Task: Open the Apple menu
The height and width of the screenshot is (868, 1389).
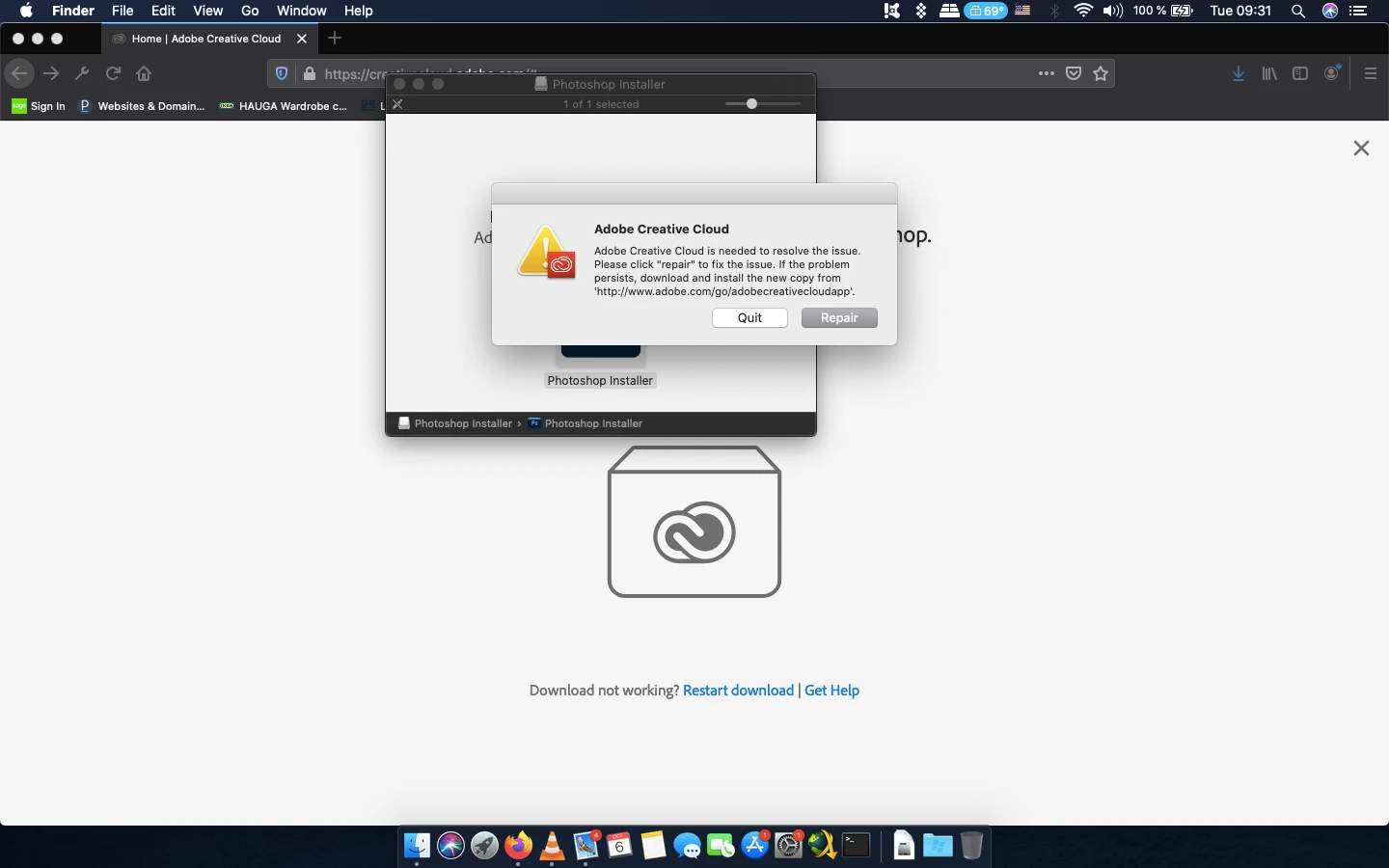Action: (26, 11)
